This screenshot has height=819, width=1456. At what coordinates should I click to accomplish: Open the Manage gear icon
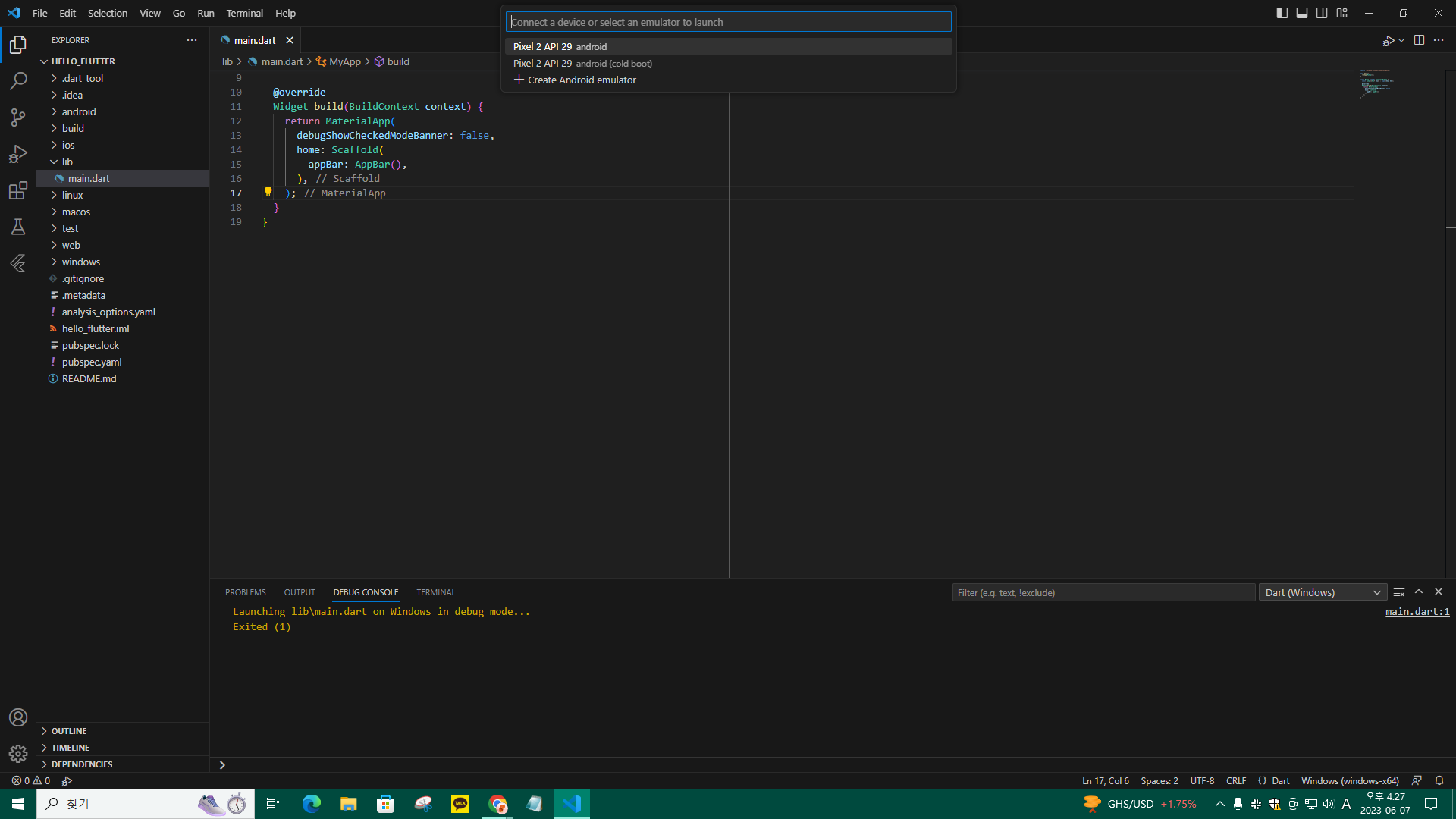coord(18,754)
